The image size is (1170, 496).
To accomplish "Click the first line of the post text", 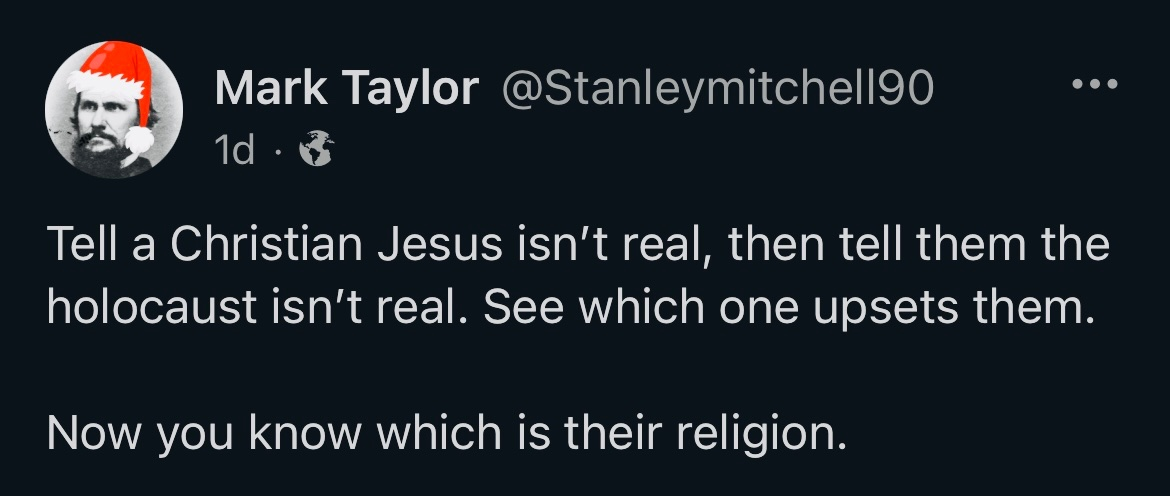I will coord(578,246).
